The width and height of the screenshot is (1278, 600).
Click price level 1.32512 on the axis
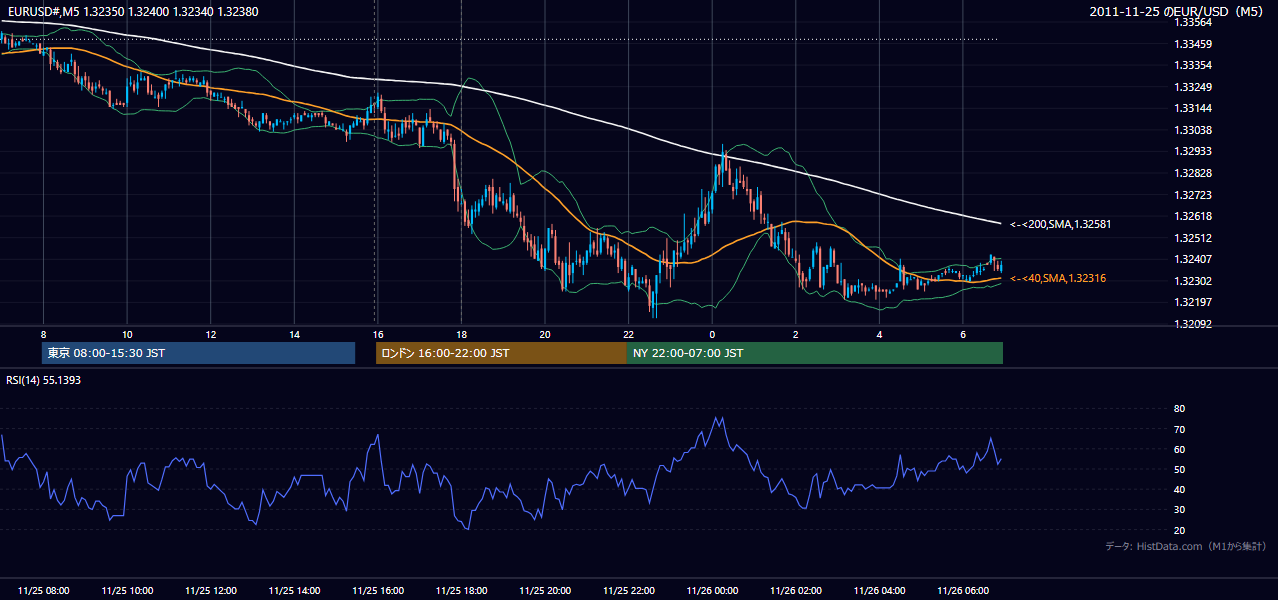pos(1194,238)
